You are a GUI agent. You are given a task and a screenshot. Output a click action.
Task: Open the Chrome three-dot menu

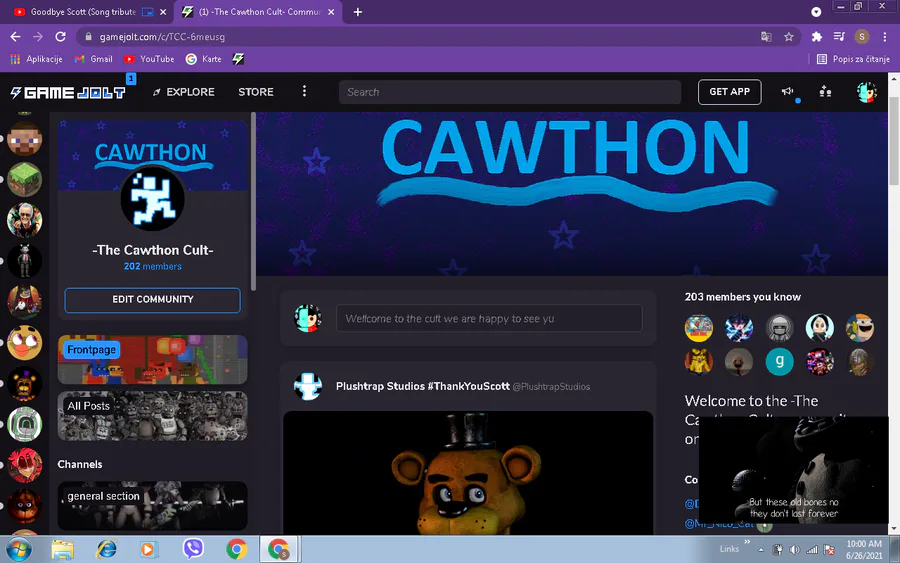point(885,37)
